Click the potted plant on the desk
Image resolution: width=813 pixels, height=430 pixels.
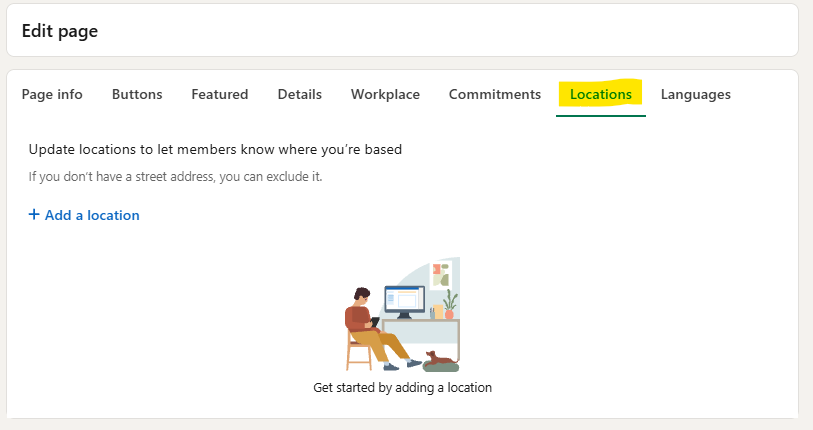(450, 304)
